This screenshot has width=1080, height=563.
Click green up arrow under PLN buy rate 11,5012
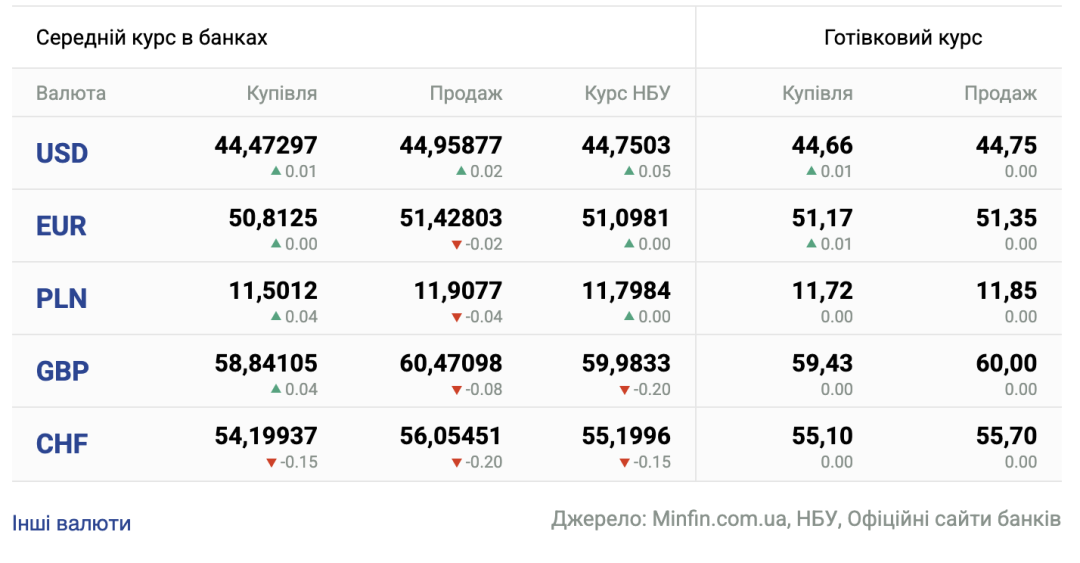tap(276, 316)
